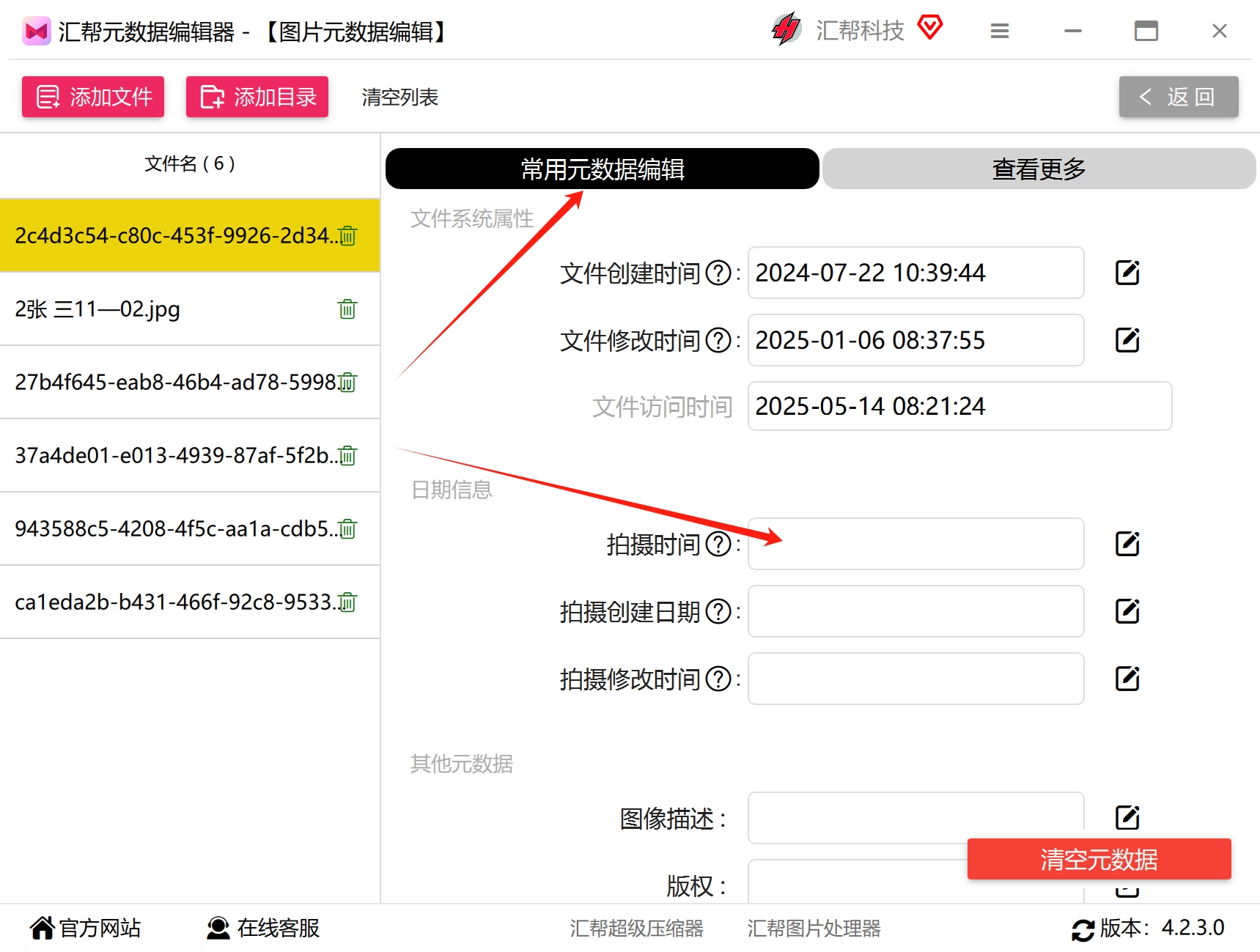The height and width of the screenshot is (952, 1260).
Task: Open 在线客服 support link
Action: click(x=263, y=928)
